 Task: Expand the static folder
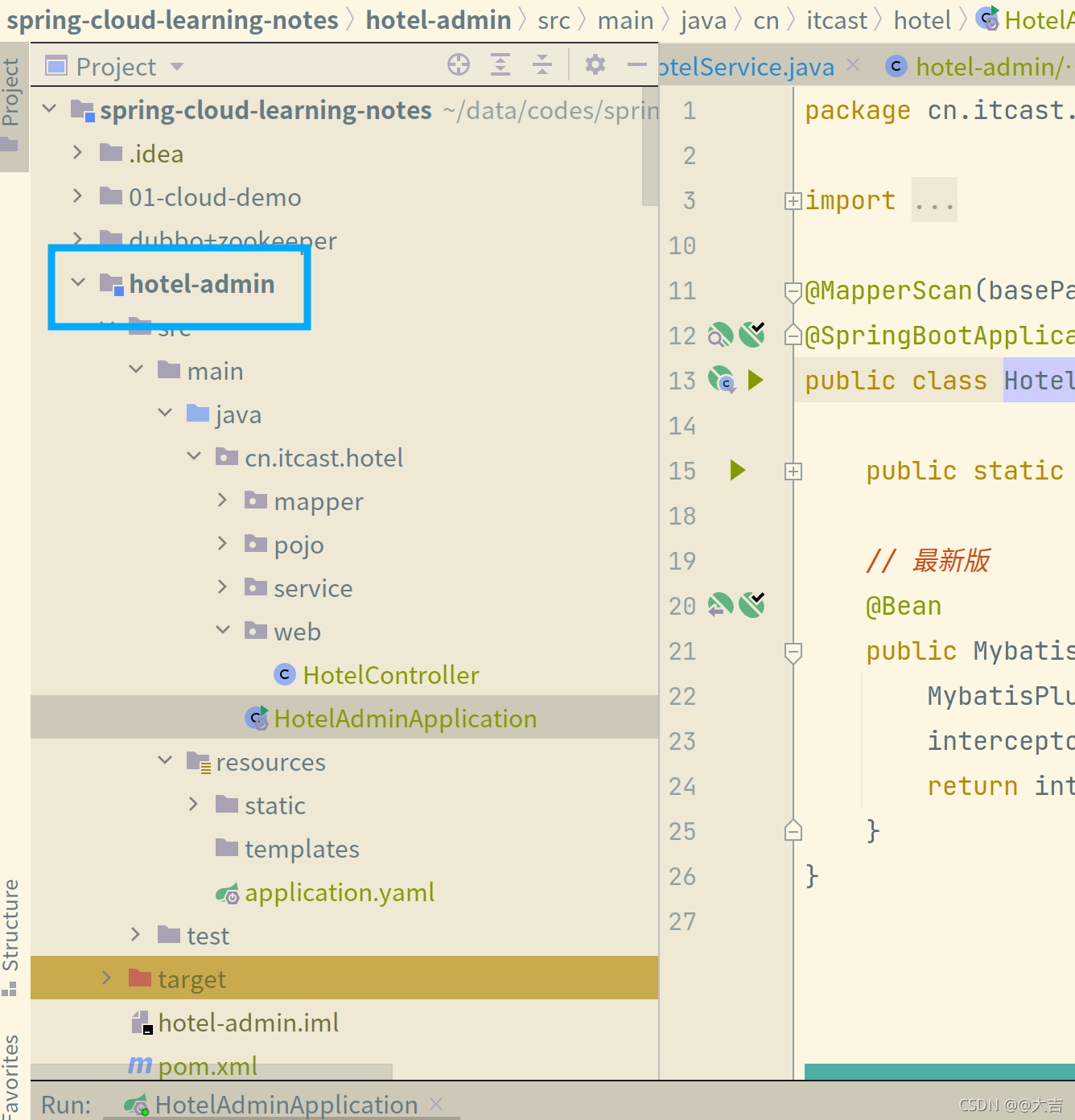[194, 804]
